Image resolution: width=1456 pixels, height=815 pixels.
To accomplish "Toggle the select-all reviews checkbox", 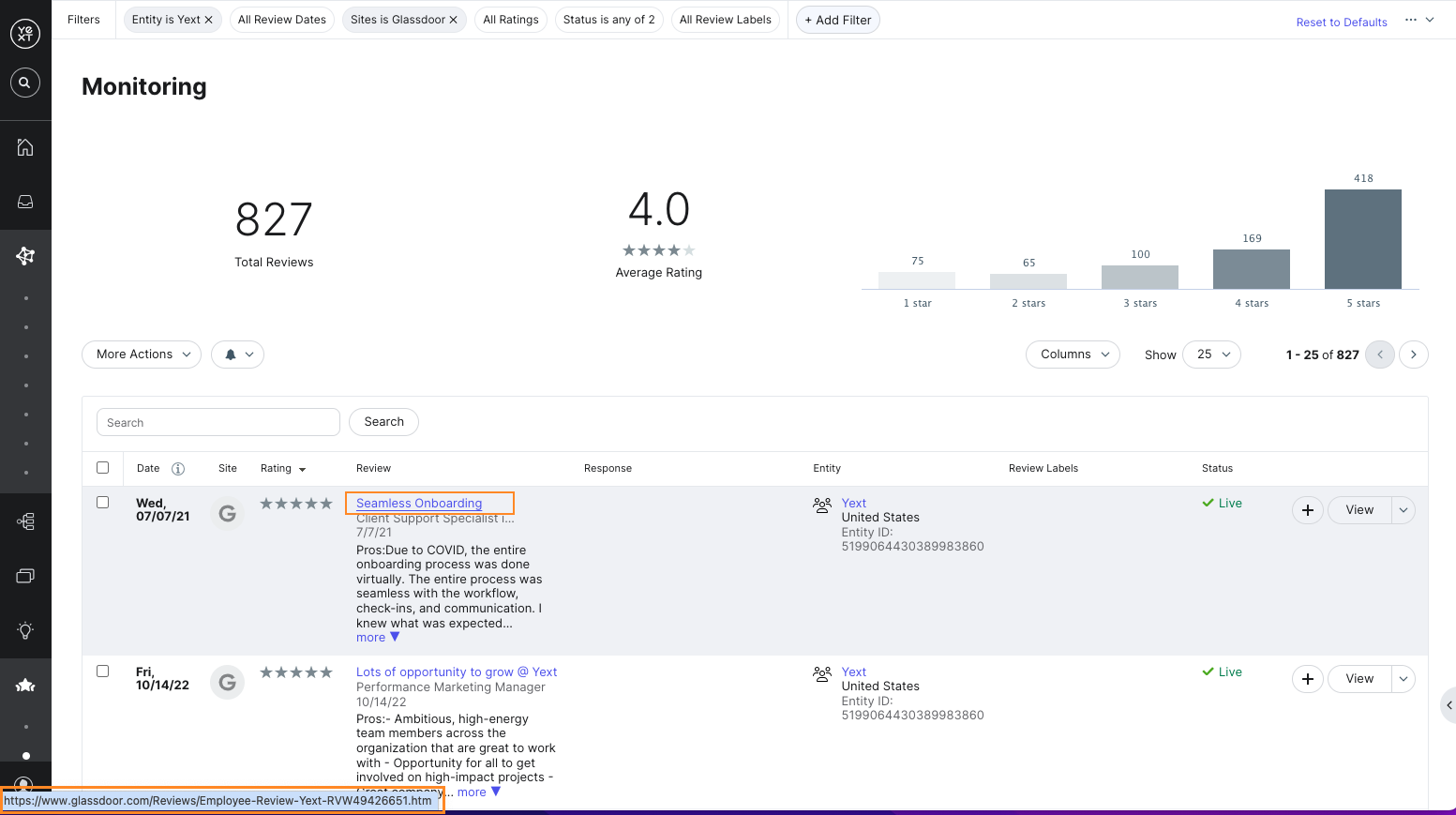I will tap(103, 468).
